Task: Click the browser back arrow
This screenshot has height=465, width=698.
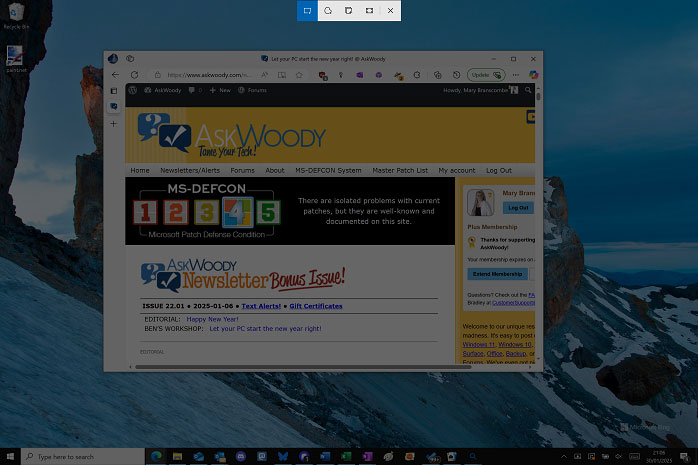Action: coord(115,75)
